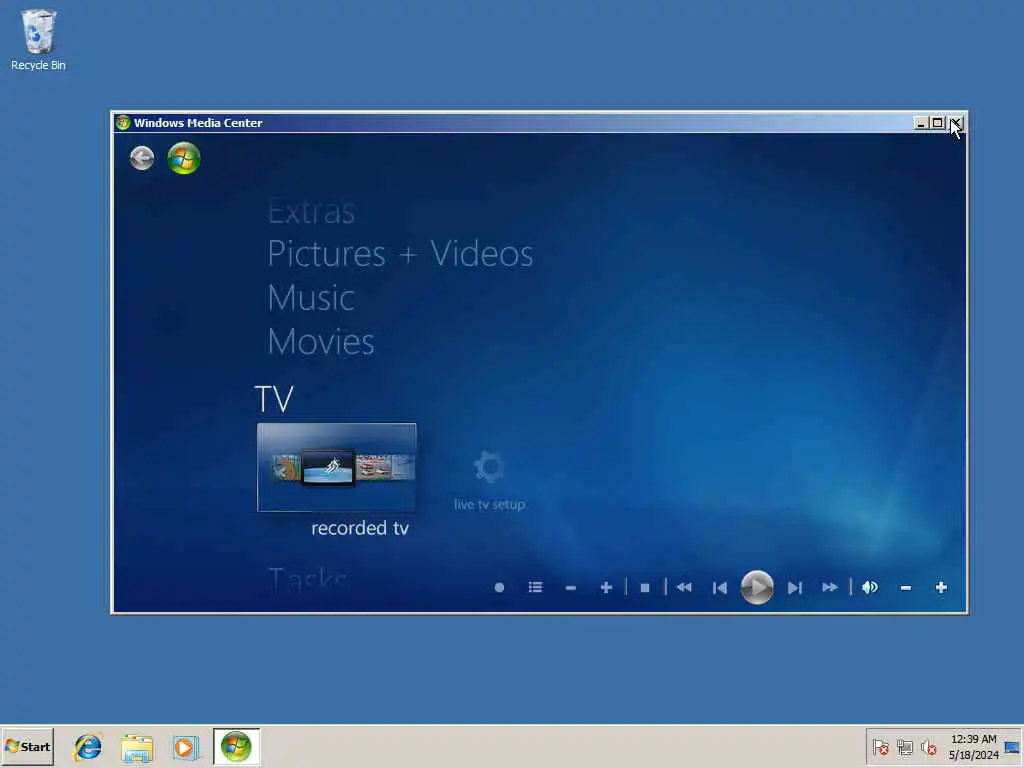
Task: Open the Recycle Bin desktop icon
Action: [x=39, y=40]
